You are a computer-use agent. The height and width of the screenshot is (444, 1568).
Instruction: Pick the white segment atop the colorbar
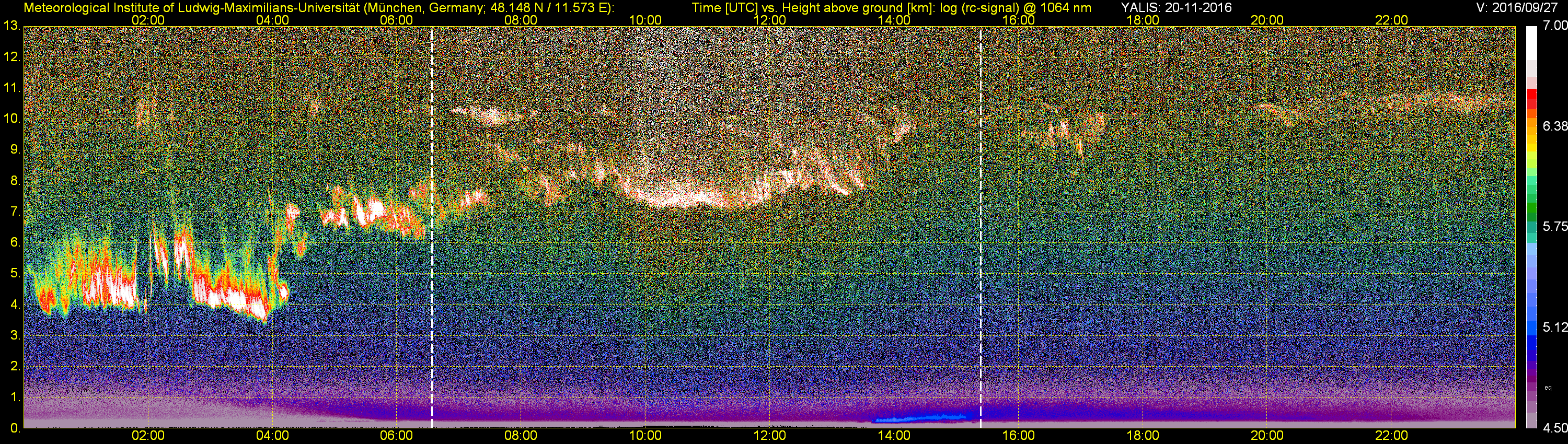click(x=1531, y=43)
